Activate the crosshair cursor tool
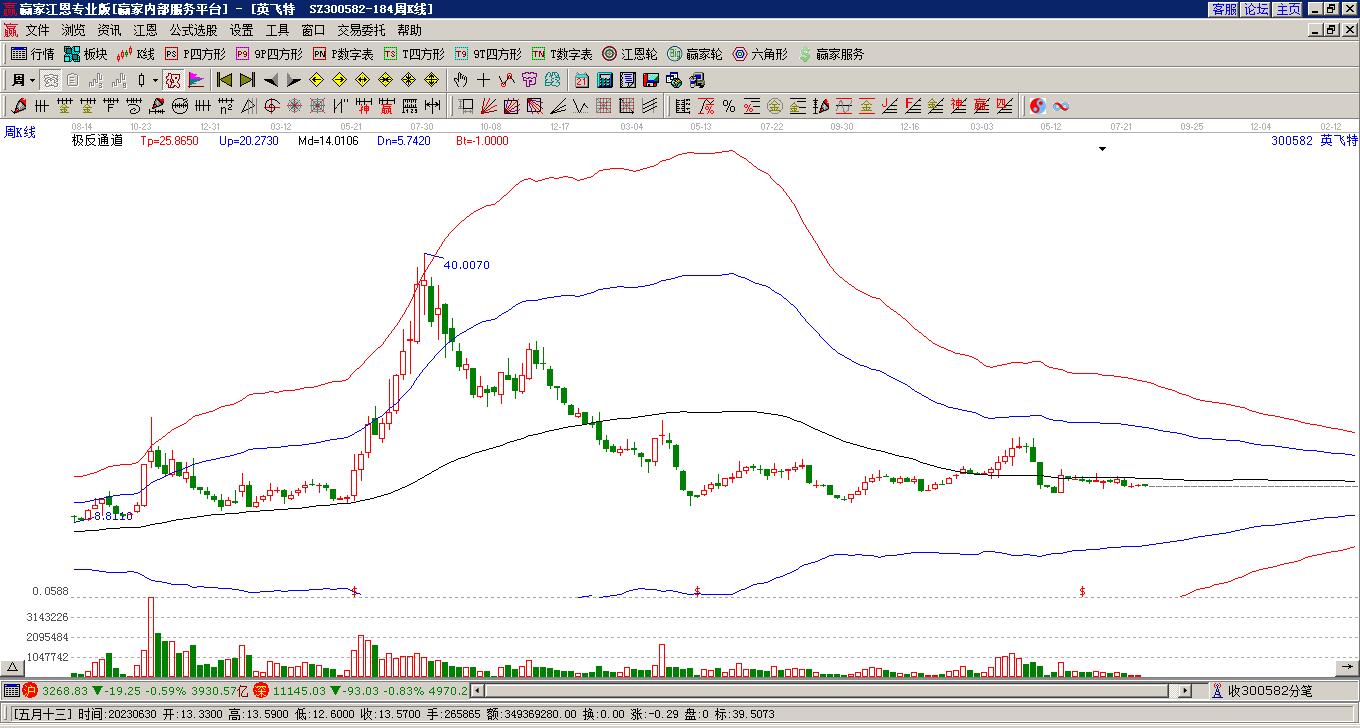The width and height of the screenshot is (1360, 728). [483, 80]
